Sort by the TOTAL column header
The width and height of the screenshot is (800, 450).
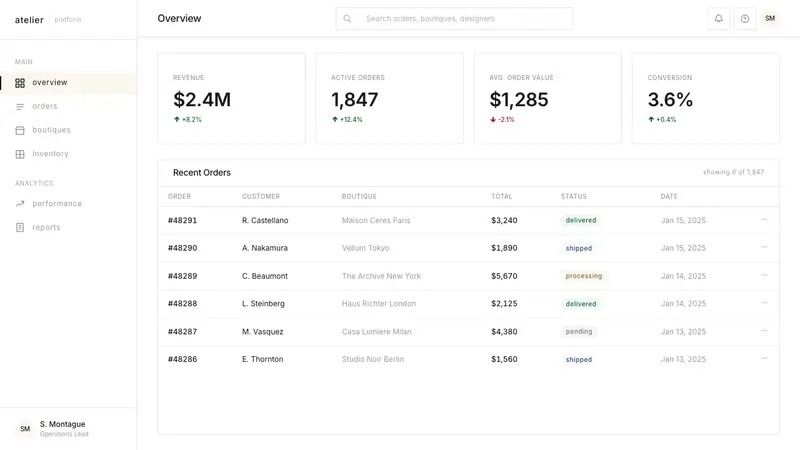coord(502,196)
